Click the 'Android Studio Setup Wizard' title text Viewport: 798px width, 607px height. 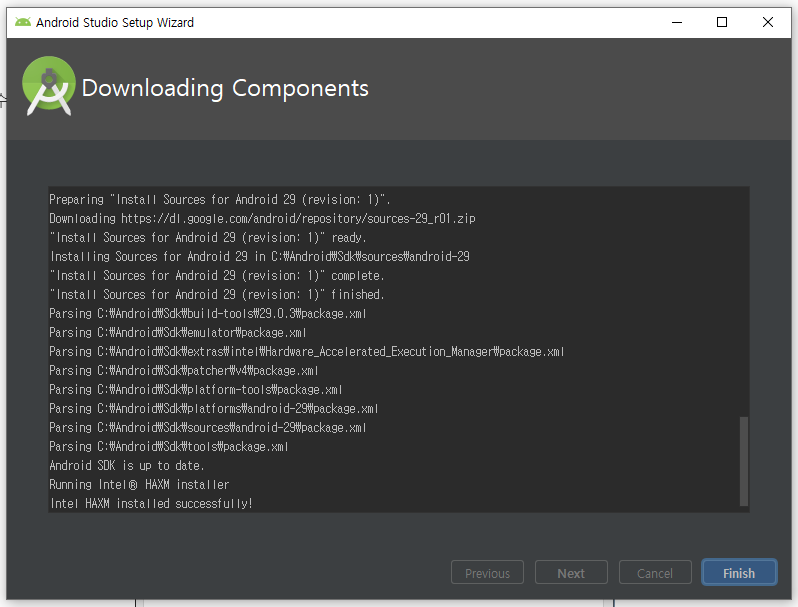[x=115, y=22]
